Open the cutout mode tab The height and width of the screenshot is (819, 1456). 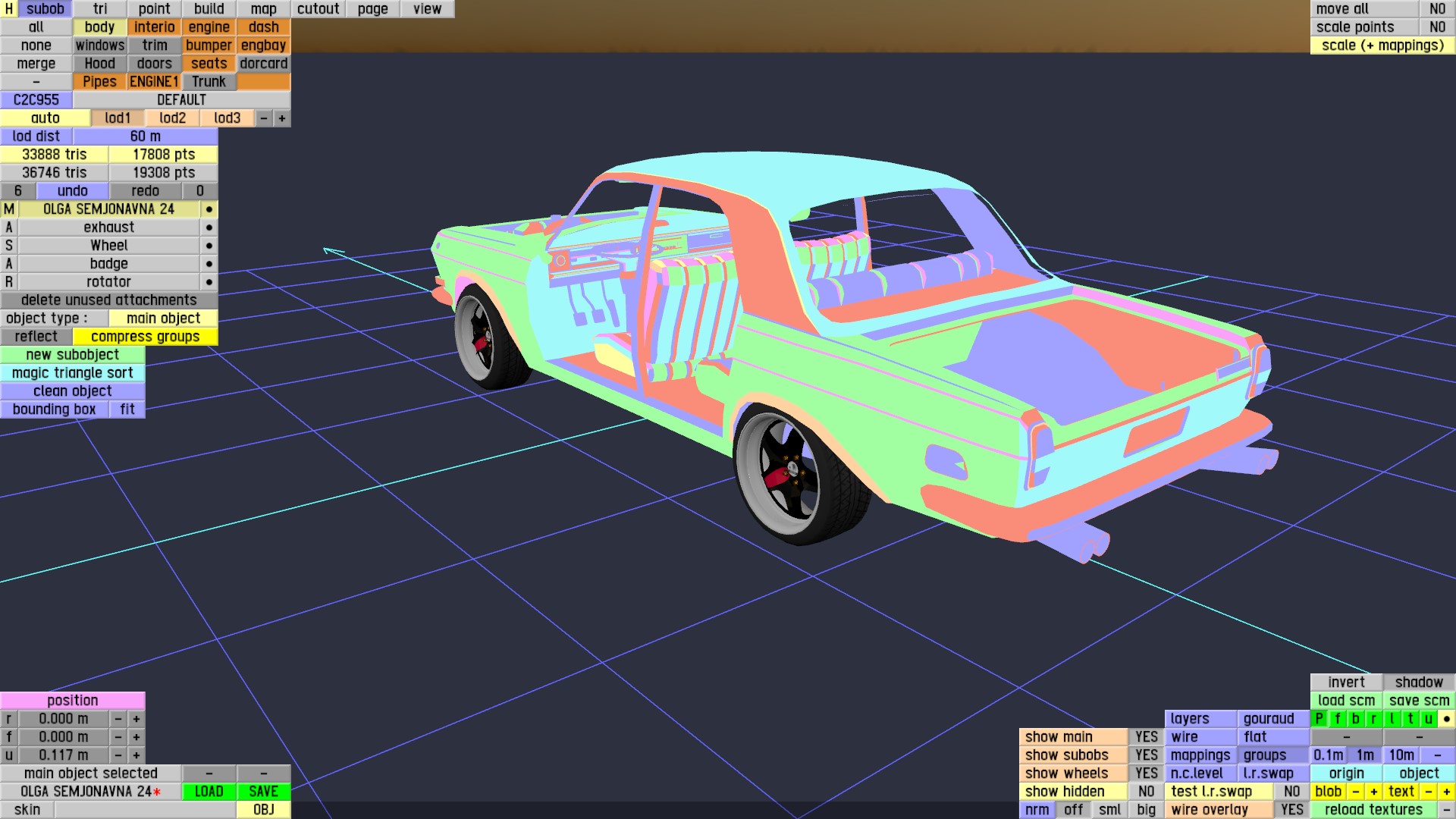(318, 9)
